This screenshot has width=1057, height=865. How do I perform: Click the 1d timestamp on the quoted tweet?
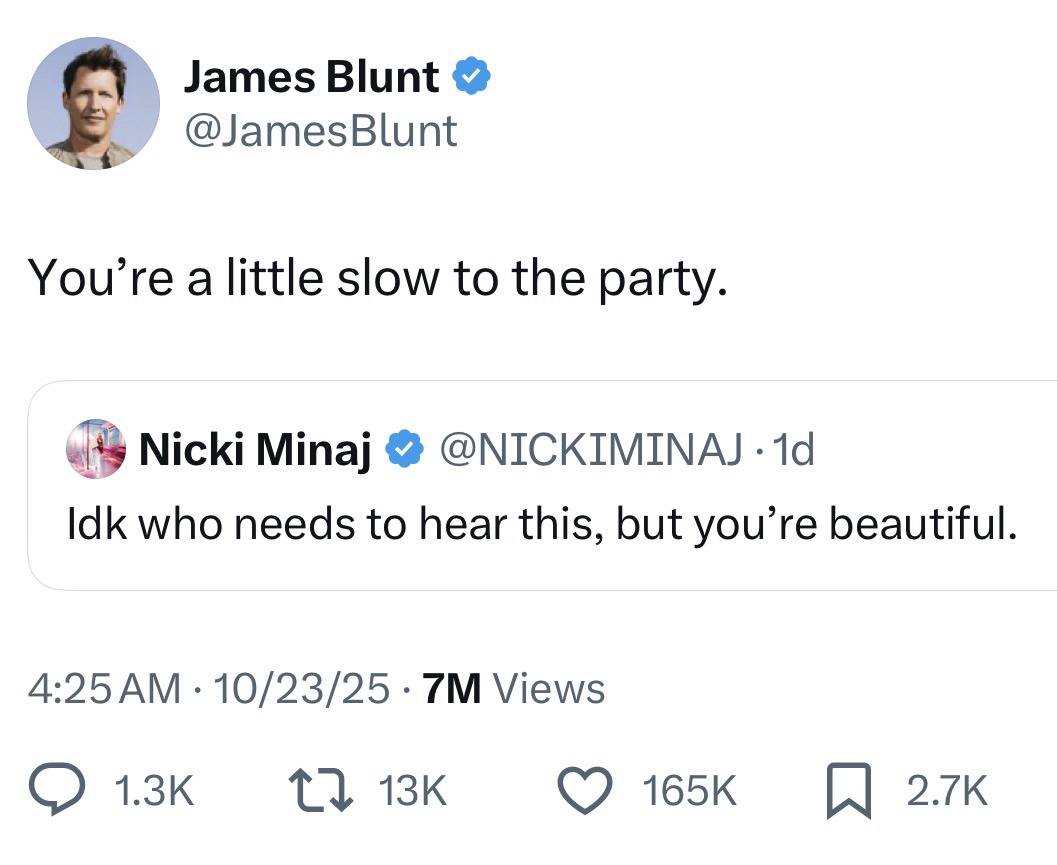click(793, 451)
